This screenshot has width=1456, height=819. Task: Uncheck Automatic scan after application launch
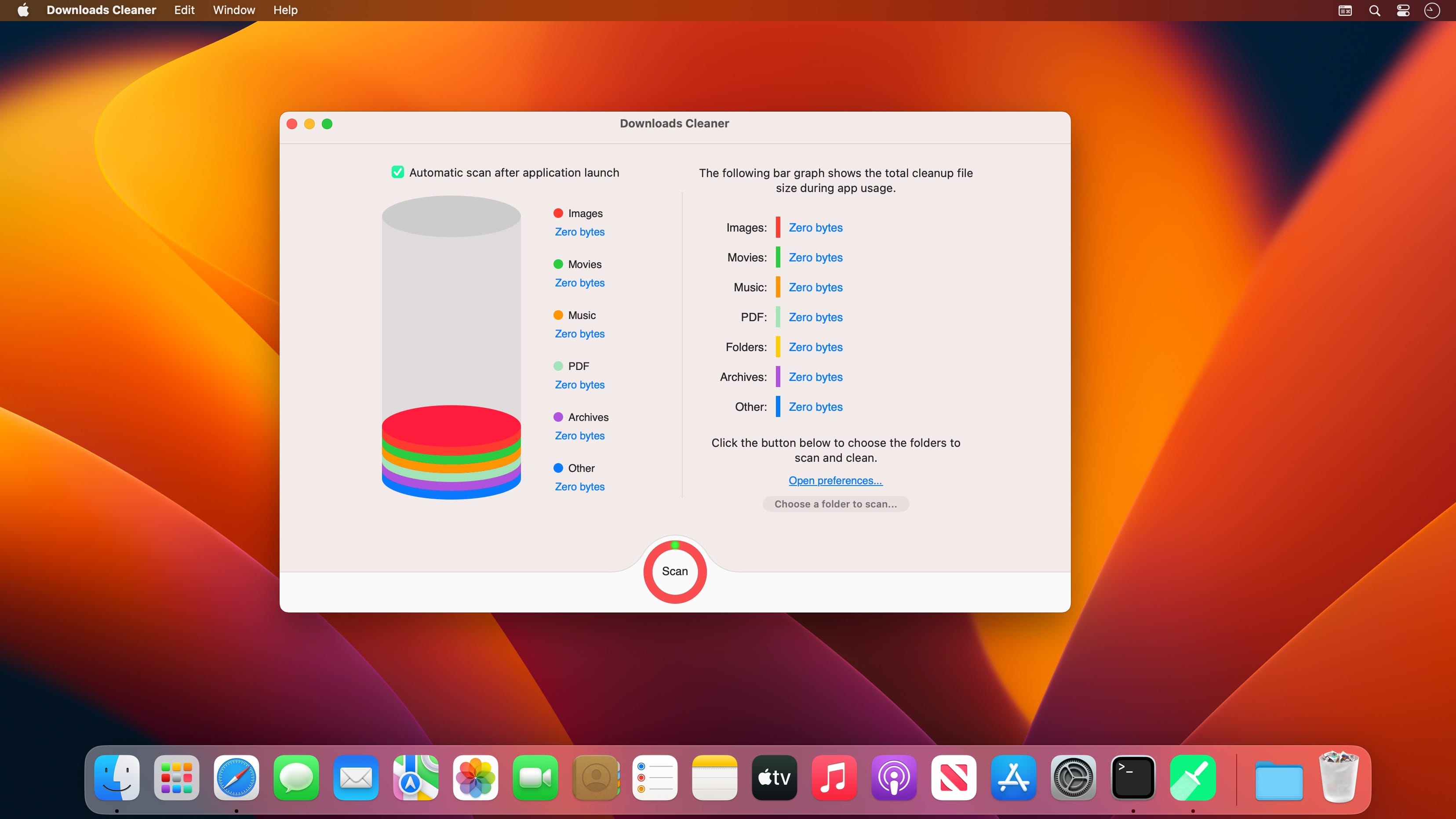(x=398, y=172)
